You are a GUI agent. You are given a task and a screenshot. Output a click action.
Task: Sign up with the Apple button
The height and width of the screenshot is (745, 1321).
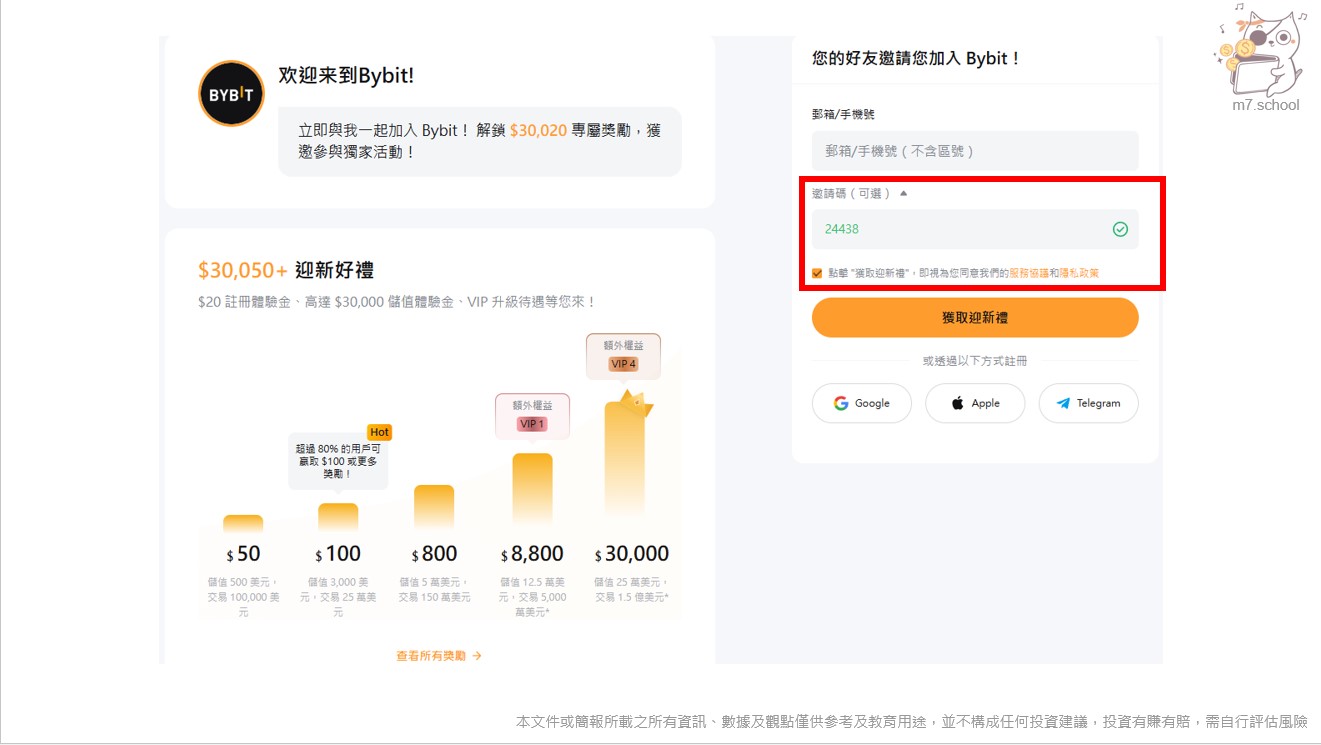tap(975, 403)
